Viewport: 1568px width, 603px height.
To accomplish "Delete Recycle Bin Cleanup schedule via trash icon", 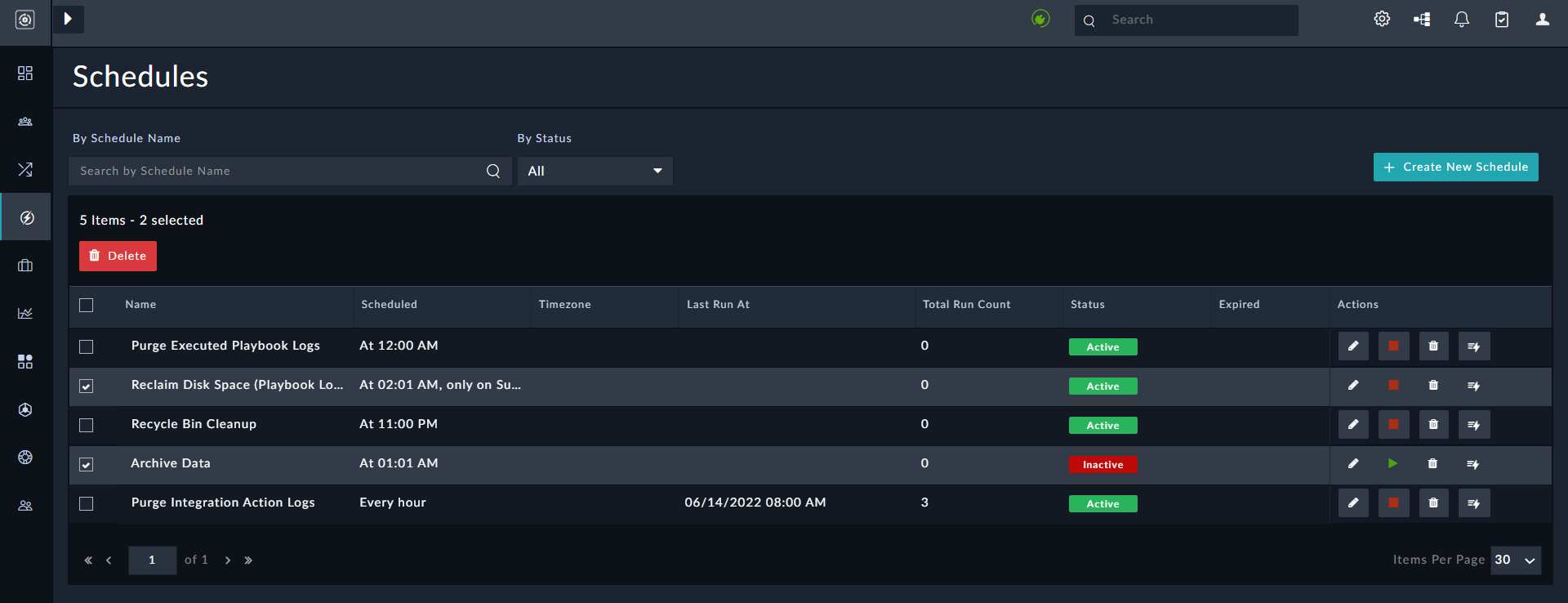I will pos(1433,425).
